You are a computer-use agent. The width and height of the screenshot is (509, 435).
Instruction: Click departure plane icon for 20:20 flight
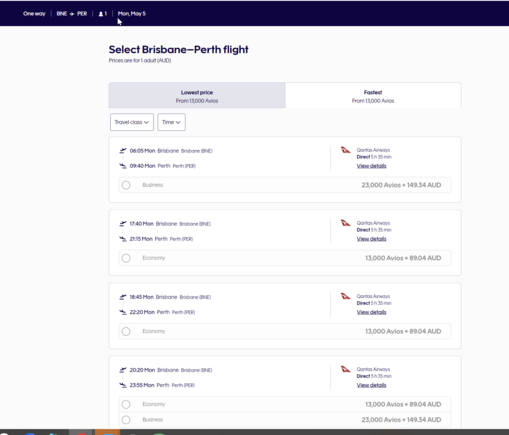click(x=123, y=370)
